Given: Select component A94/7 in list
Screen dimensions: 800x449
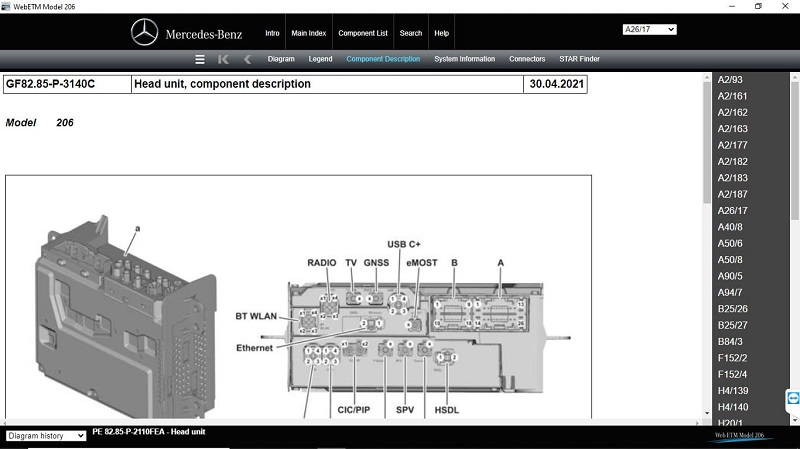Looking at the screenshot, I should pyautogui.click(x=730, y=292).
